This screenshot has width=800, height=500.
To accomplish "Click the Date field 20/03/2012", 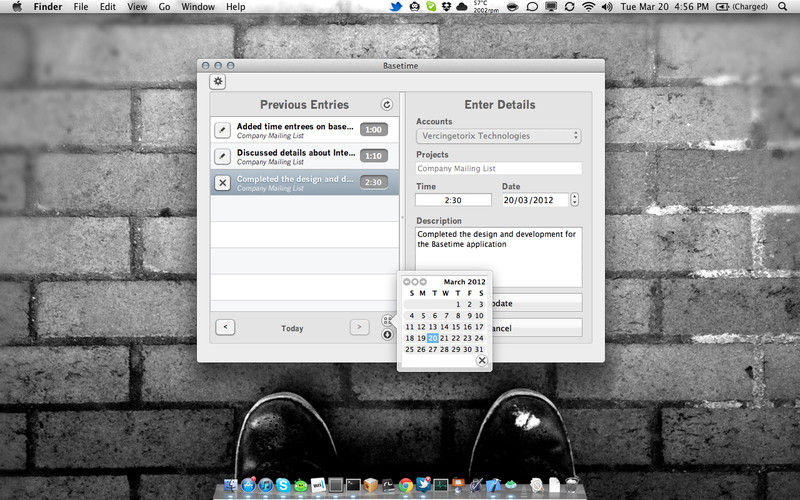I will point(535,200).
